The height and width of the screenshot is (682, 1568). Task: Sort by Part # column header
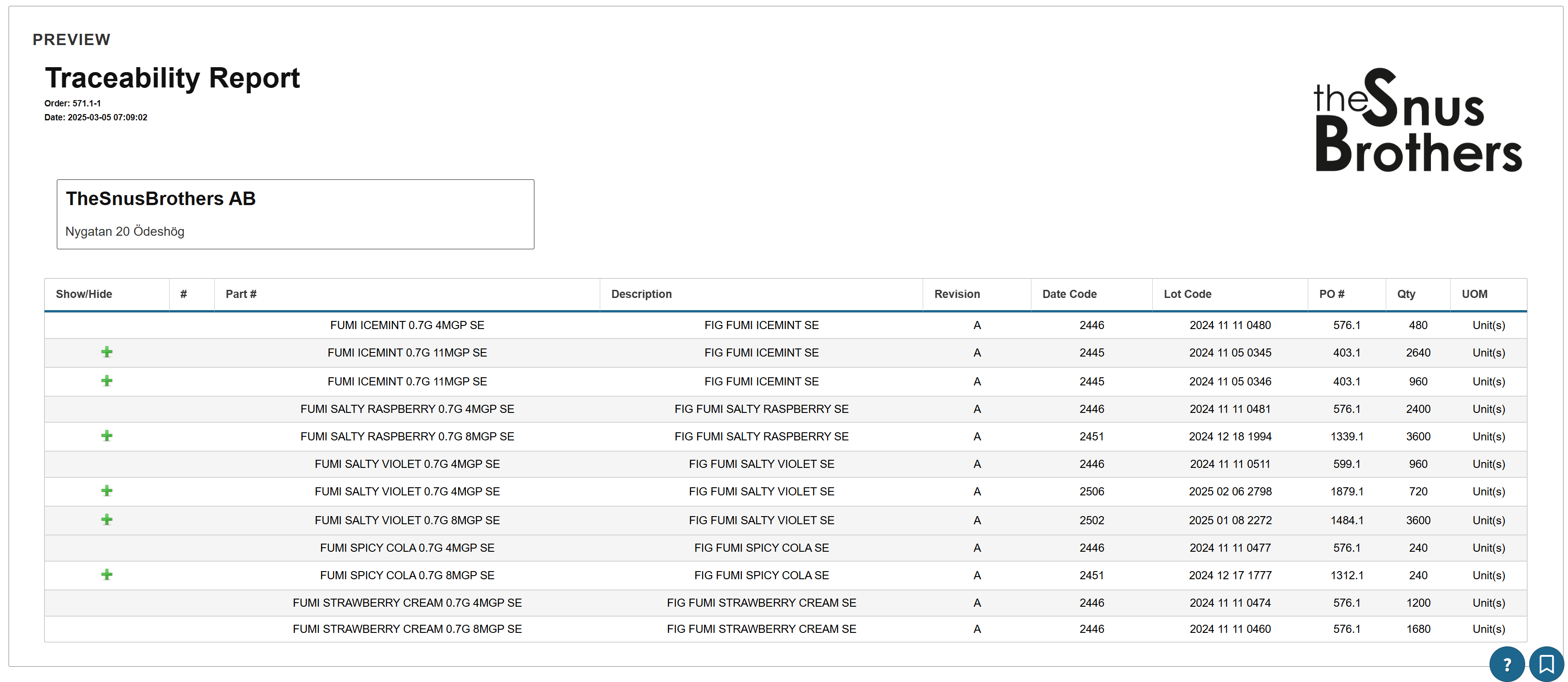click(407, 294)
